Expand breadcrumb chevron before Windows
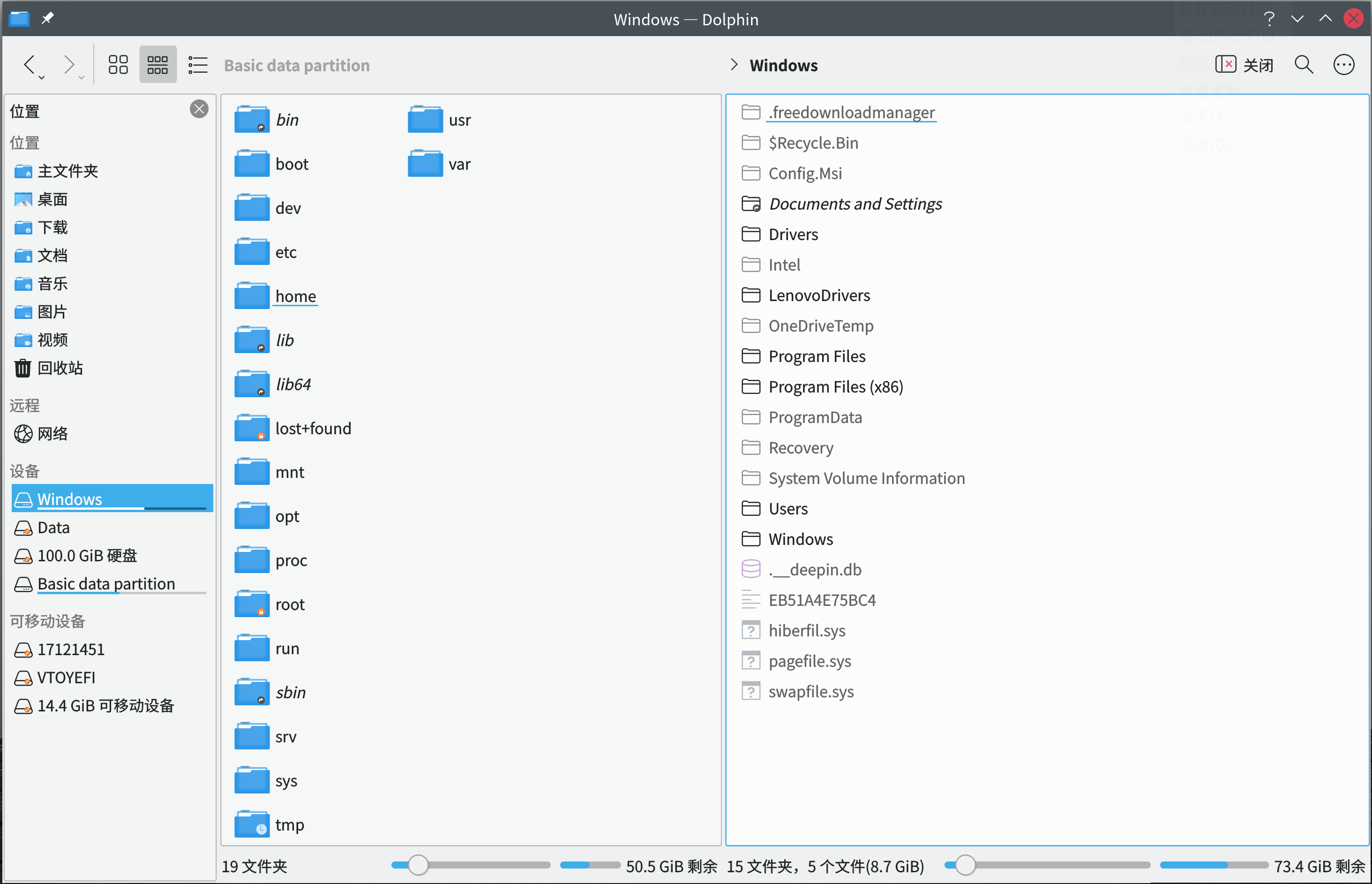This screenshot has width=1372, height=884. tap(734, 65)
